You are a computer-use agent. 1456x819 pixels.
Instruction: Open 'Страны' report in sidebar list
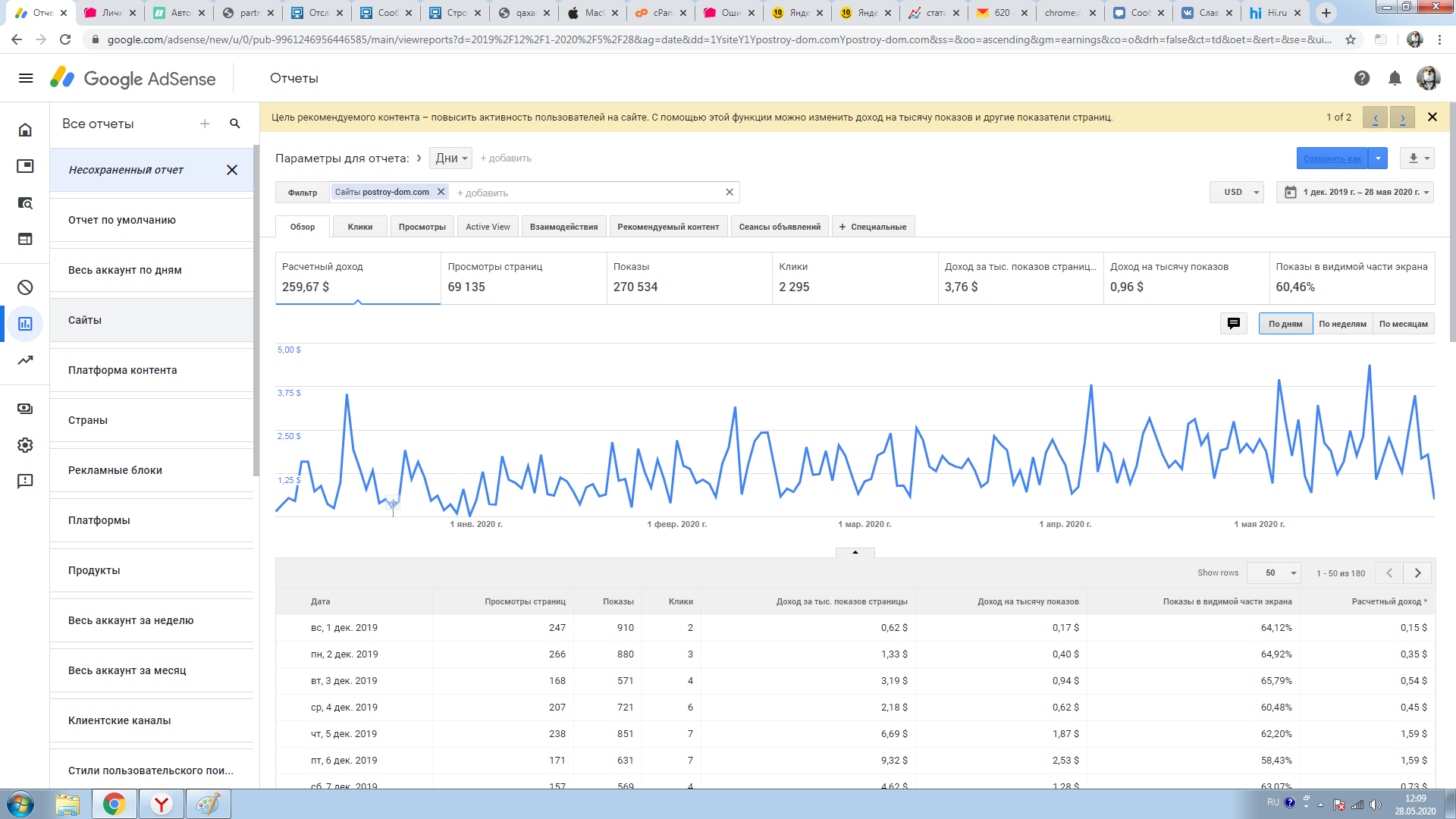click(x=88, y=420)
